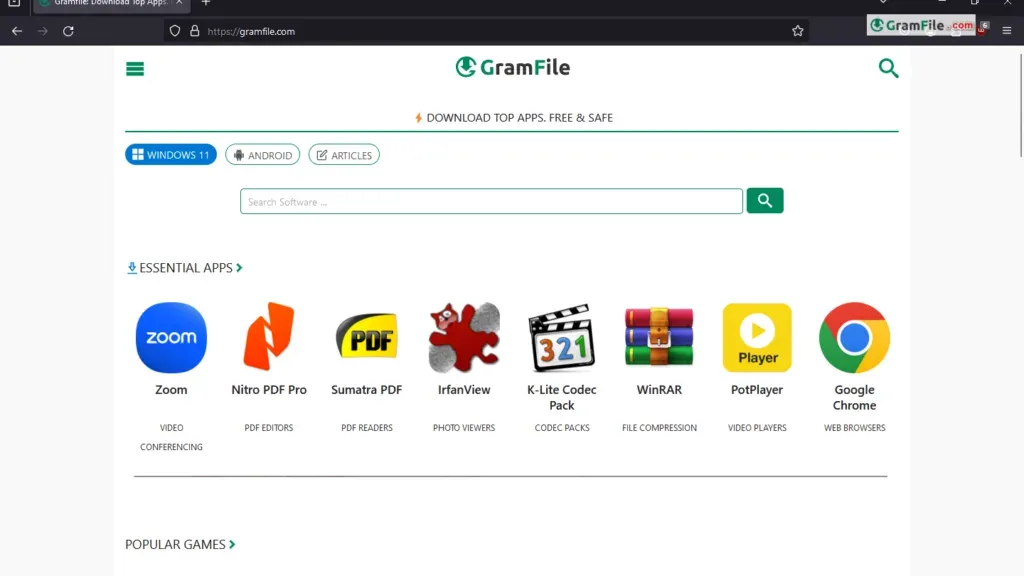The width and height of the screenshot is (1024, 576).
Task: Expand the Popular Games section heading
Action: [180, 545]
